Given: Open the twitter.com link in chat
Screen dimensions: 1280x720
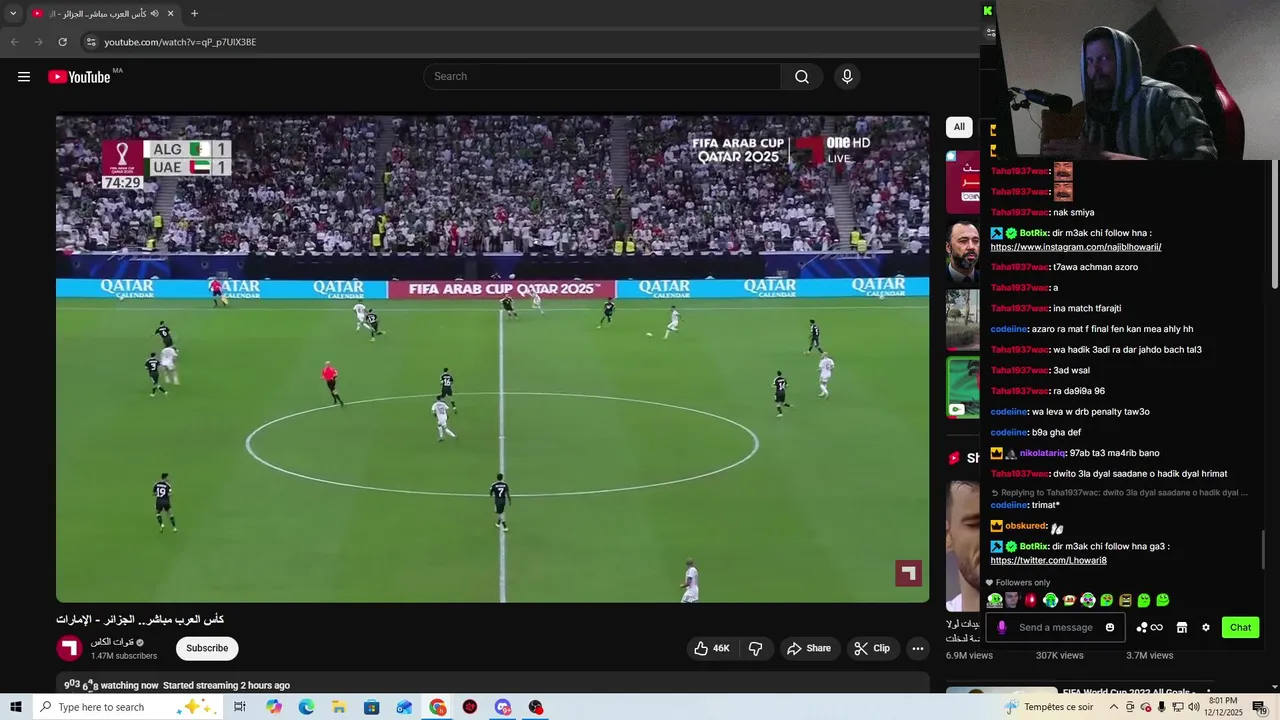Looking at the screenshot, I should 1048,560.
